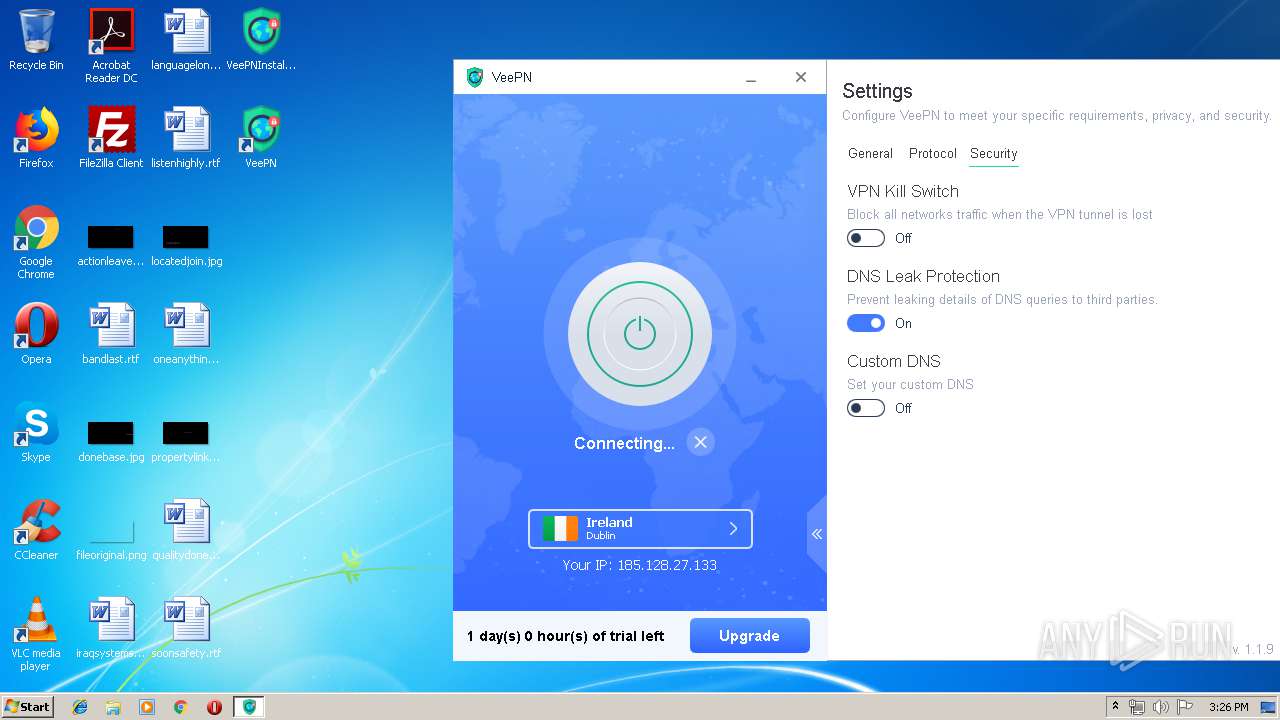Open the Action Center flag icon
Screen dimensions: 1280x720
1183,707
